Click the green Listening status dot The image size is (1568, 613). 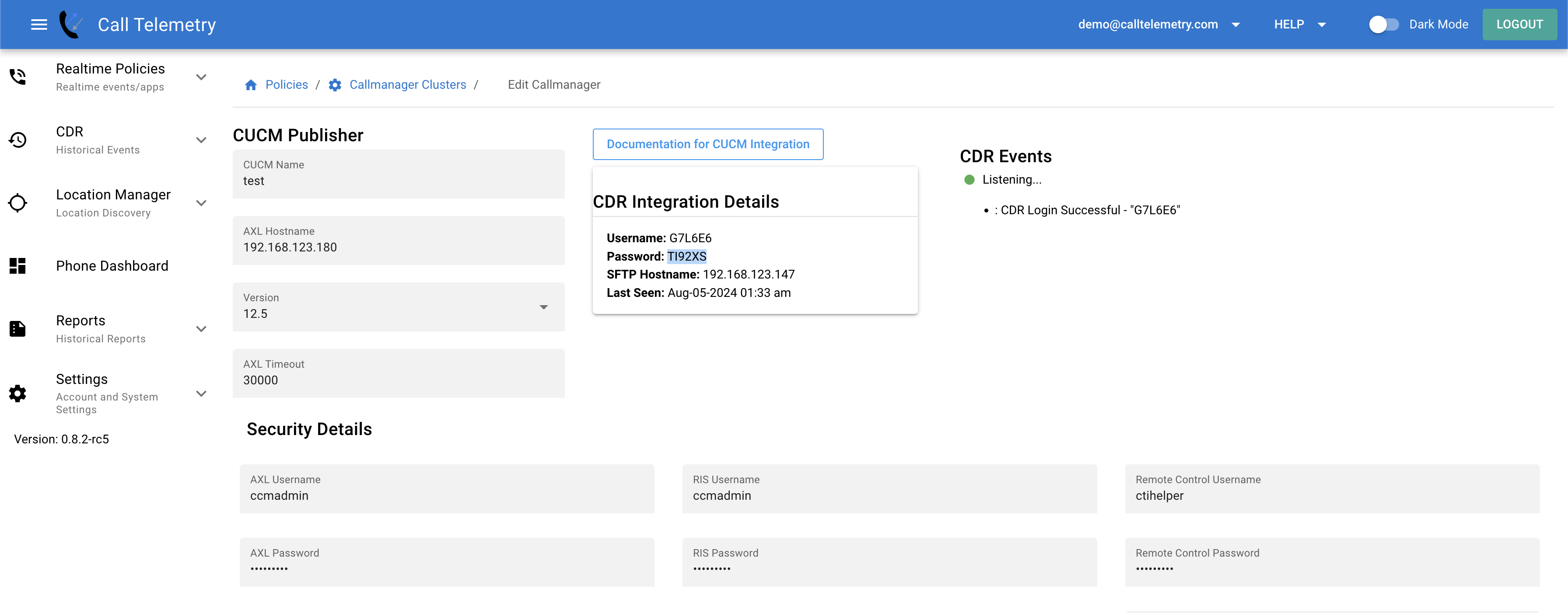[969, 179]
